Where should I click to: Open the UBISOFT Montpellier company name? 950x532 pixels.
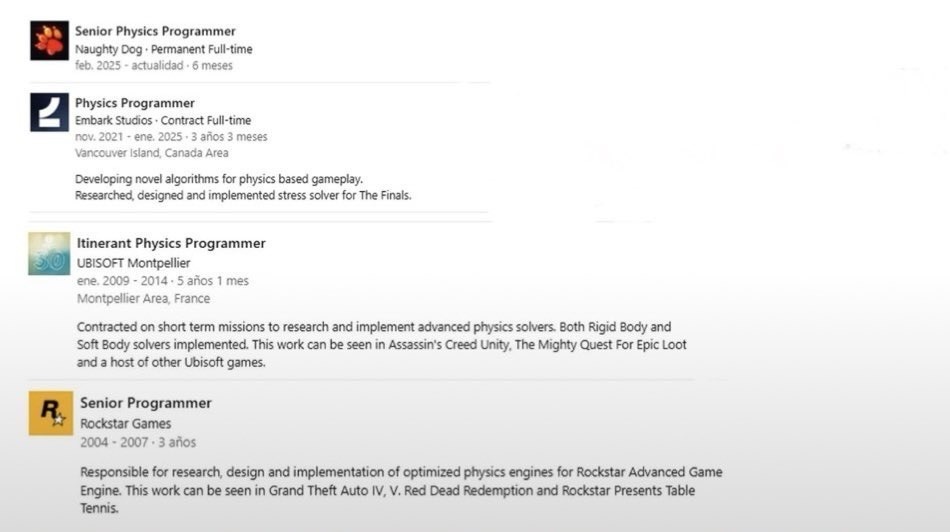point(133,263)
